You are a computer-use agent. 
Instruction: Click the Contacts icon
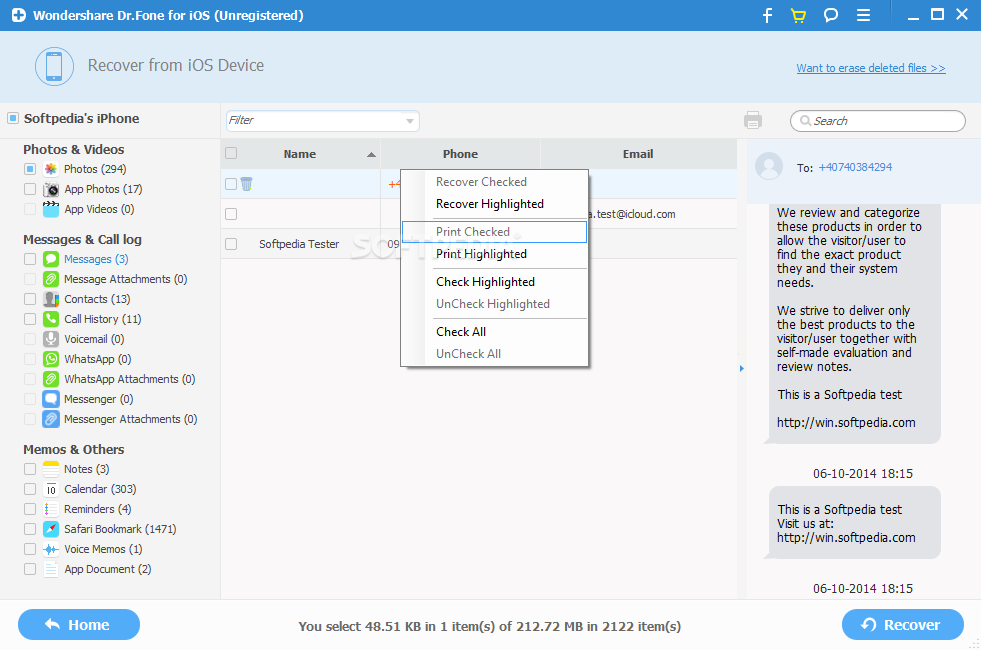point(51,299)
